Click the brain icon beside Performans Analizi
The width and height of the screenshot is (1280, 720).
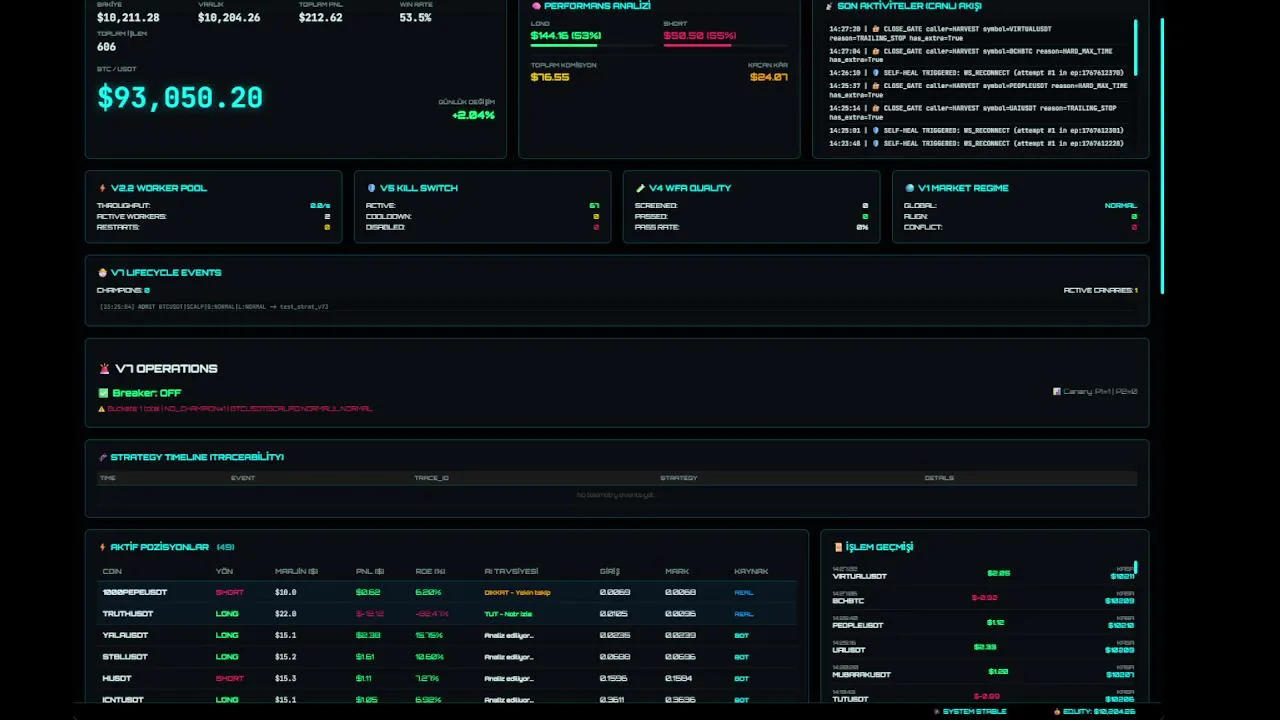coord(536,6)
